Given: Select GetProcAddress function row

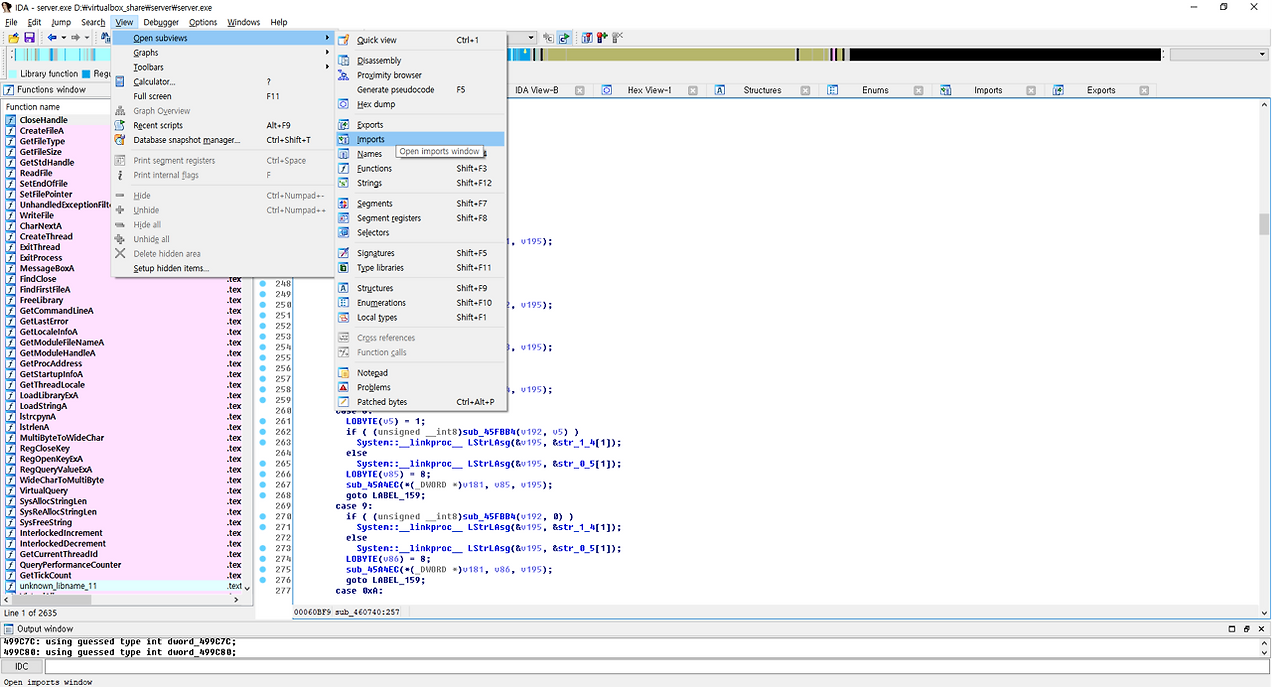Looking at the screenshot, I should [122, 364].
